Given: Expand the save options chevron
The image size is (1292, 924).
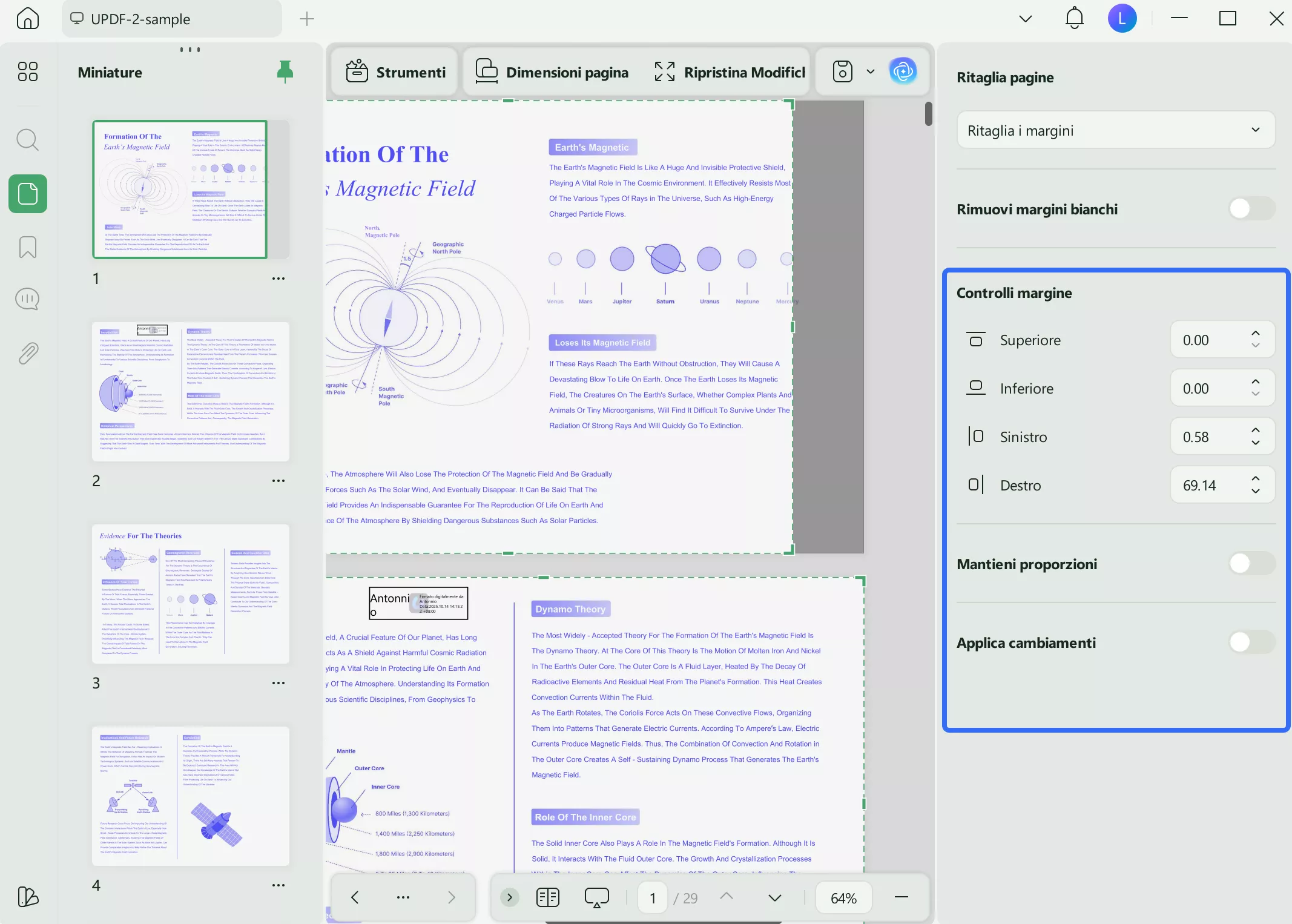Looking at the screenshot, I should [871, 71].
